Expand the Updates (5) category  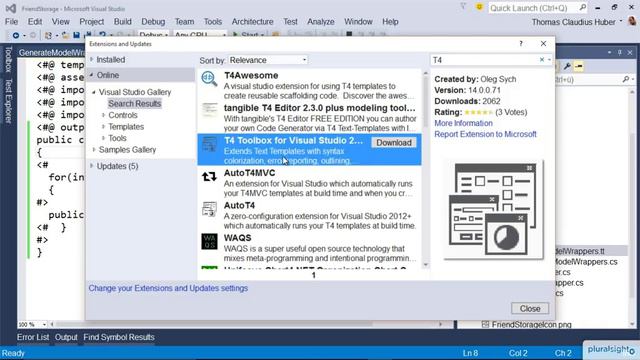pos(92,166)
